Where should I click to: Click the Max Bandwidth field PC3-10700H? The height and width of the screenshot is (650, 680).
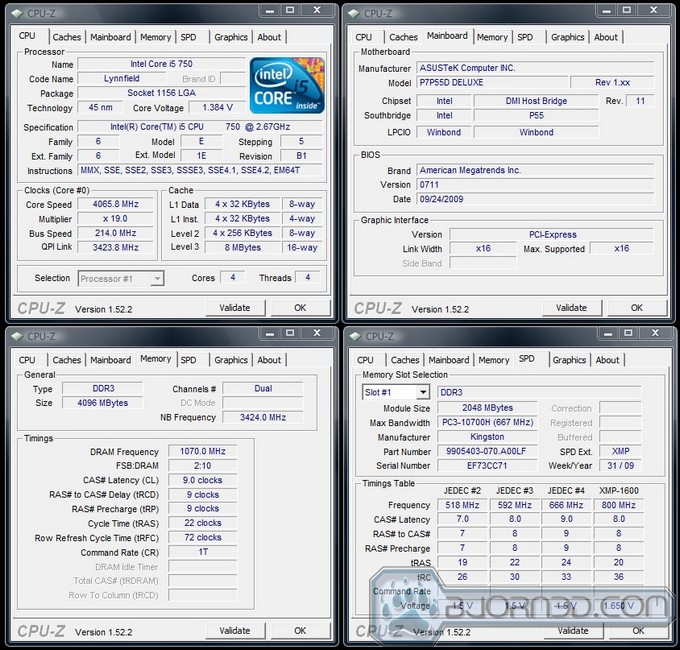pos(487,422)
